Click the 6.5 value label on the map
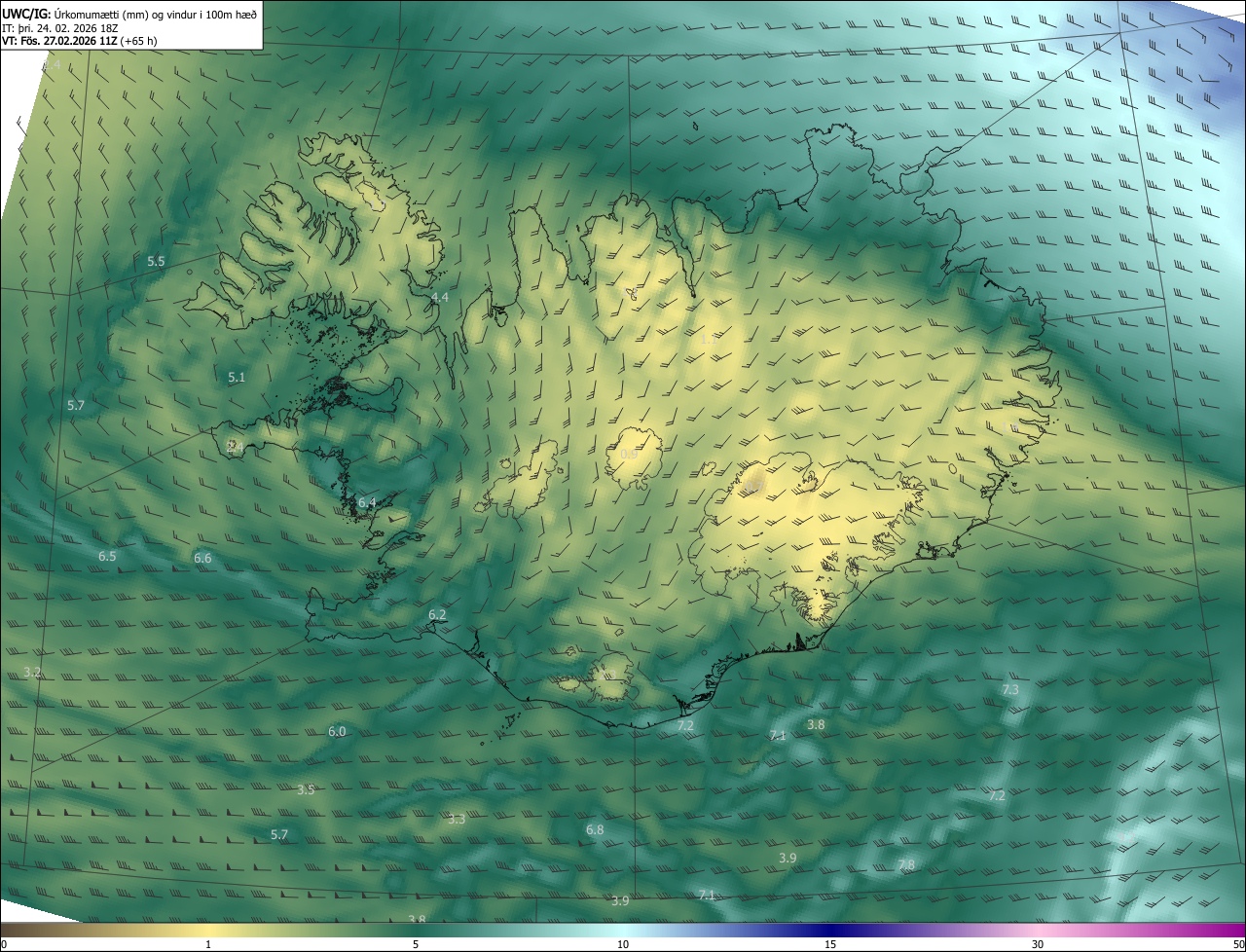 pos(107,557)
